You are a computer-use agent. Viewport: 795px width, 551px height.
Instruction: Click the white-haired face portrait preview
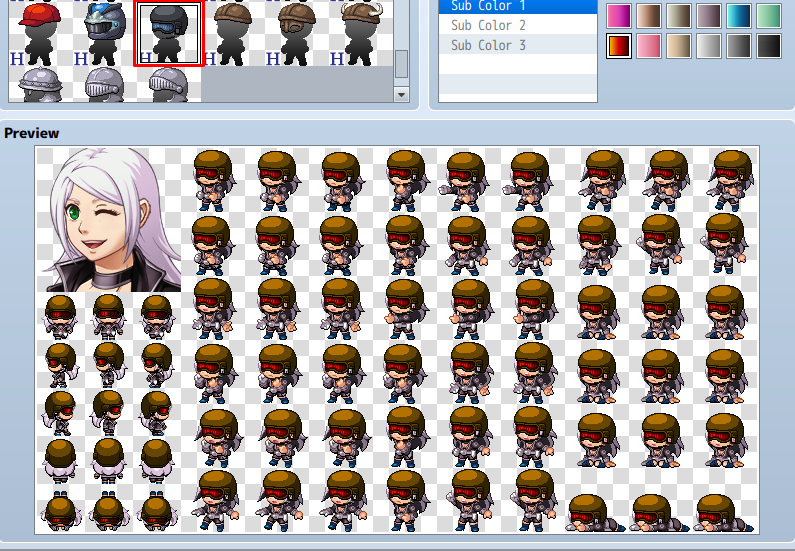point(109,219)
